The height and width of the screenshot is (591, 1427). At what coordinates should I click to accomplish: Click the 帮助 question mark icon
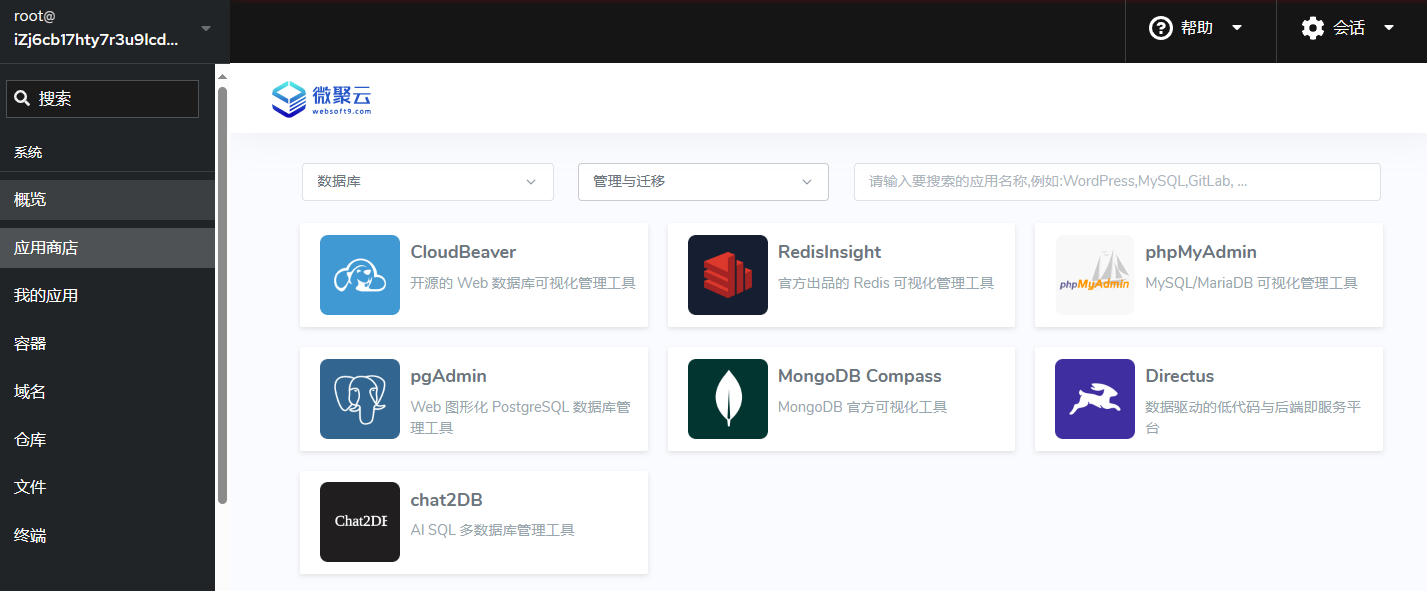(x=1160, y=28)
